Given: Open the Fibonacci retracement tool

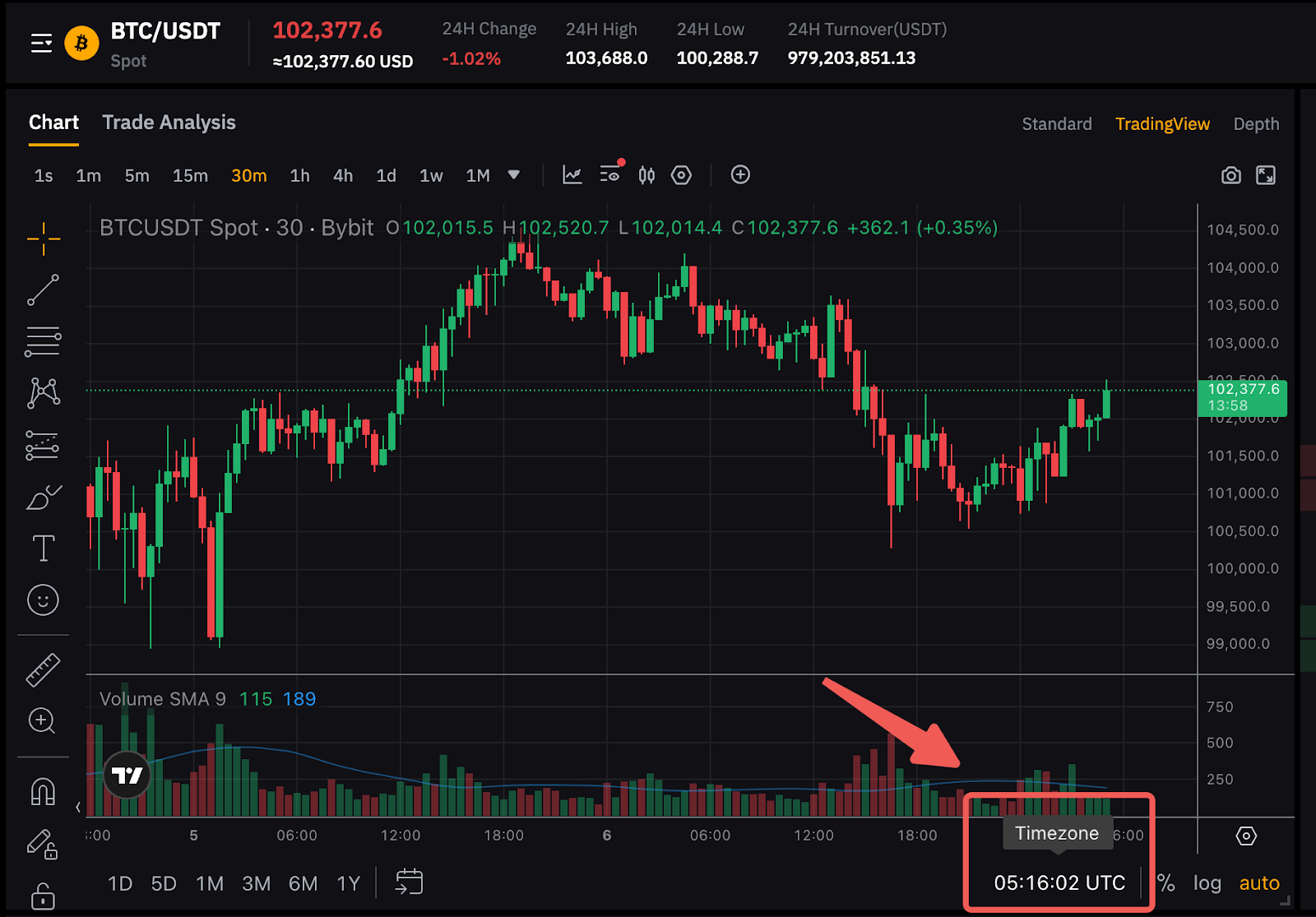Looking at the screenshot, I should [x=43, y=341].
